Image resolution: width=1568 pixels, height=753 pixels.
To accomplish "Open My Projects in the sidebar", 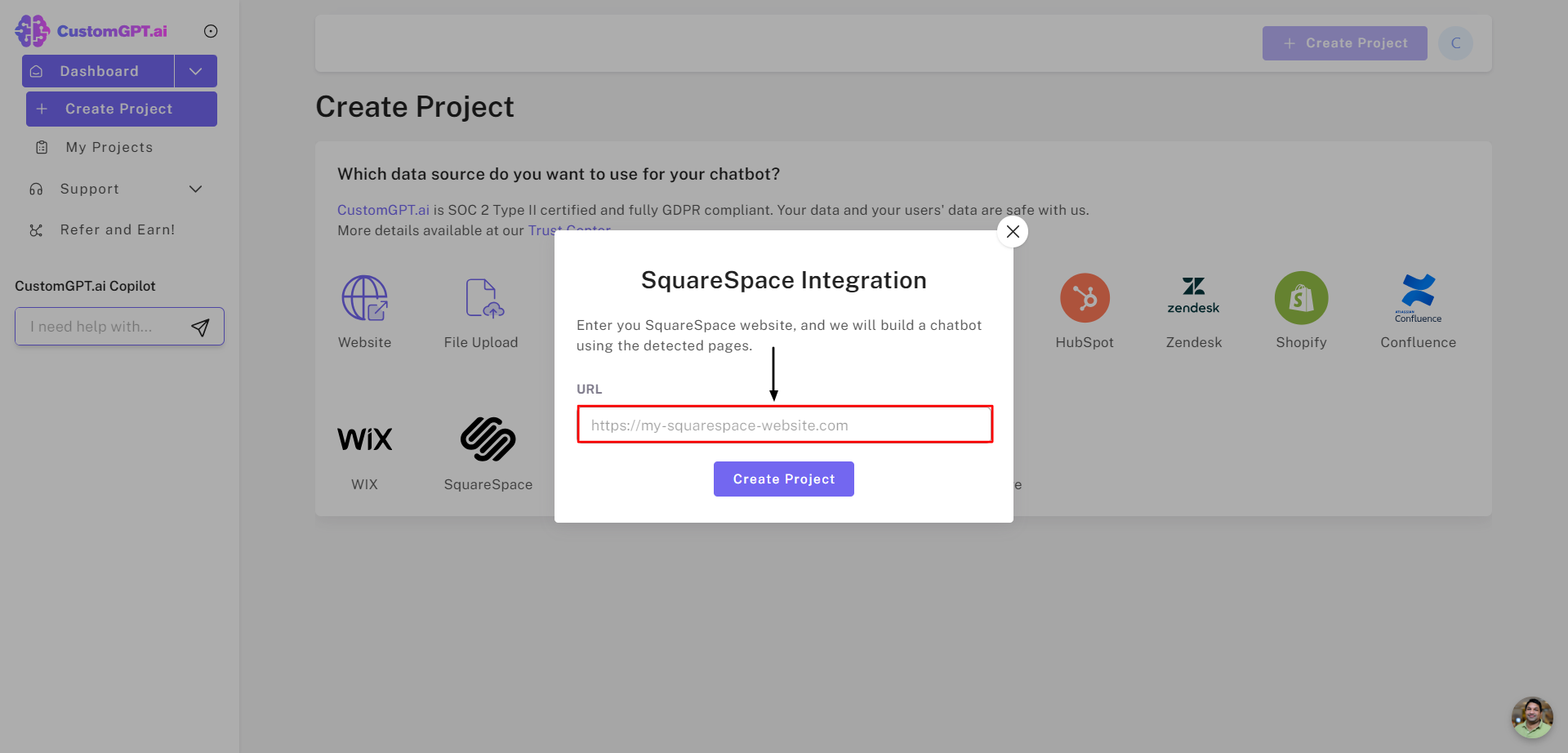I will pos(109,147).
